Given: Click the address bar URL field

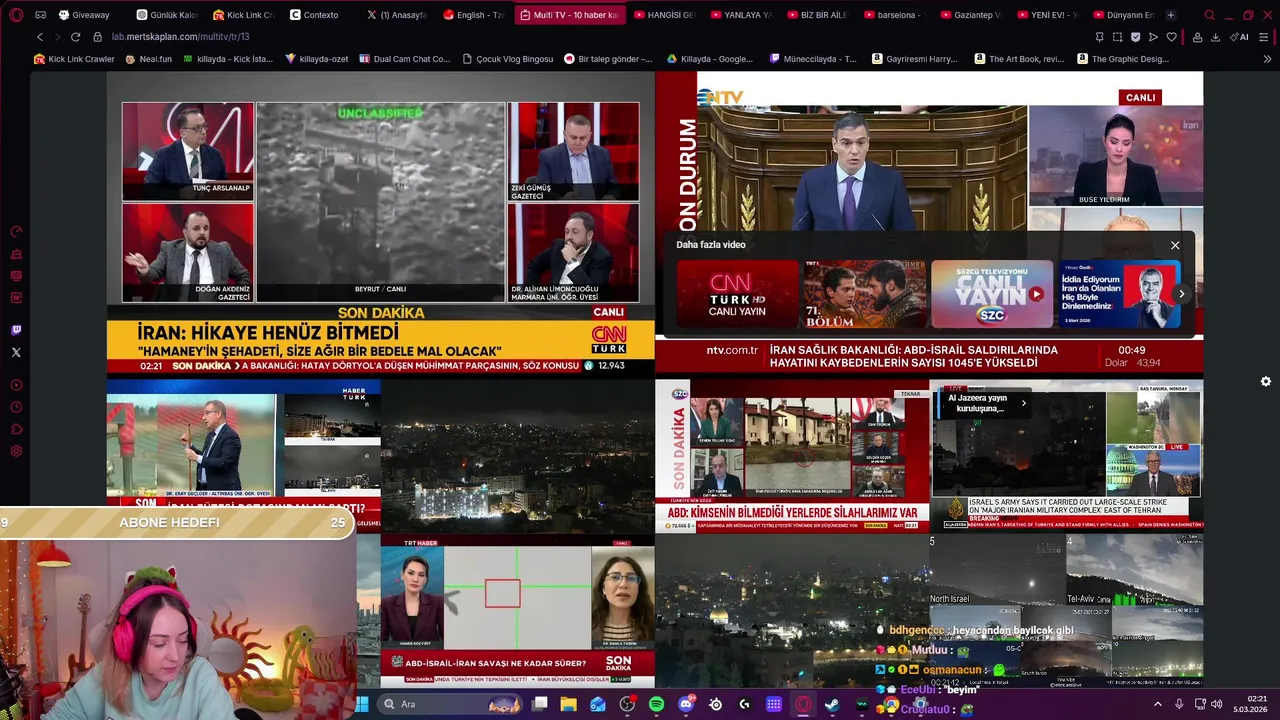Looking at the screenshot, I should click(x=590, y=37).
